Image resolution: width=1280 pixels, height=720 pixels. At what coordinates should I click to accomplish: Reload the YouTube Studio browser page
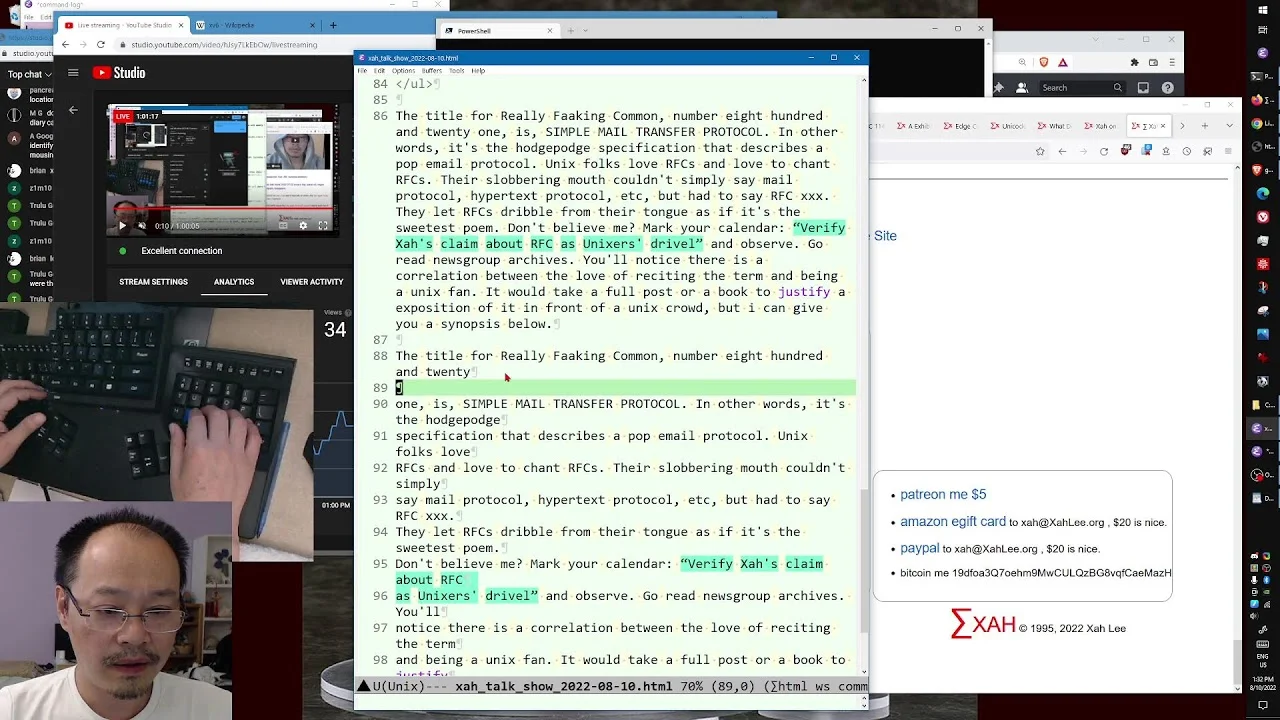pos(100,44)
